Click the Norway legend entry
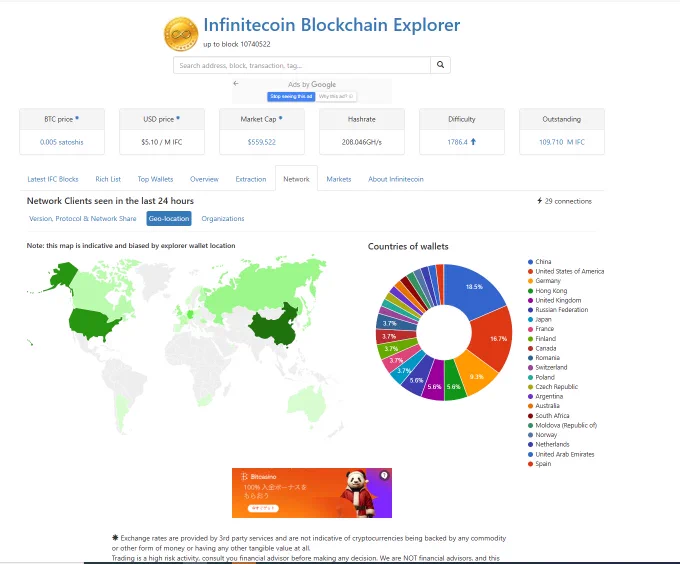The image size is (680, 564). (542, 435)
